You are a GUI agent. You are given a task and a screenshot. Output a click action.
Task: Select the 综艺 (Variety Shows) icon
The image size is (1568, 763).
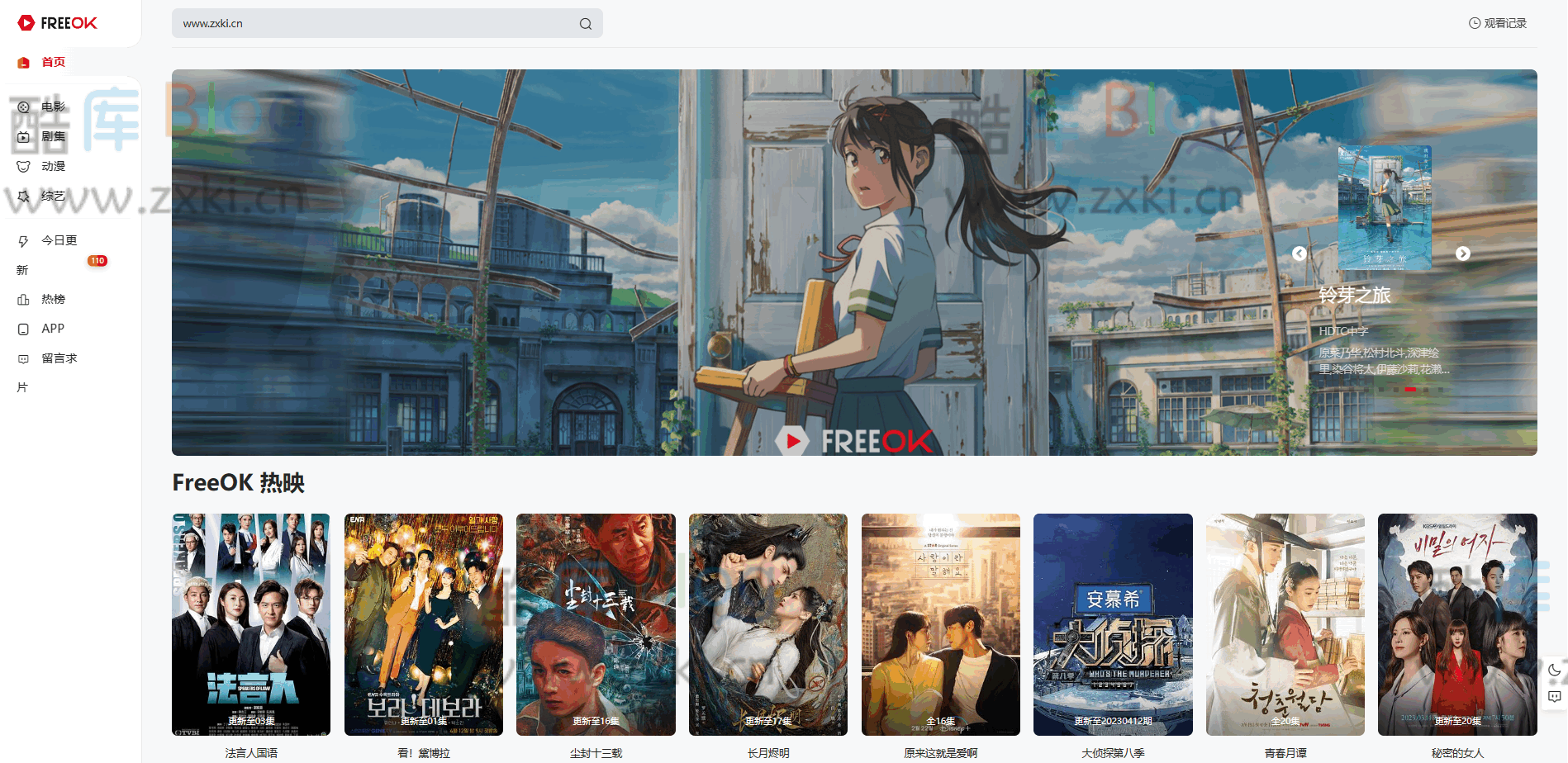tap(23, 196)
